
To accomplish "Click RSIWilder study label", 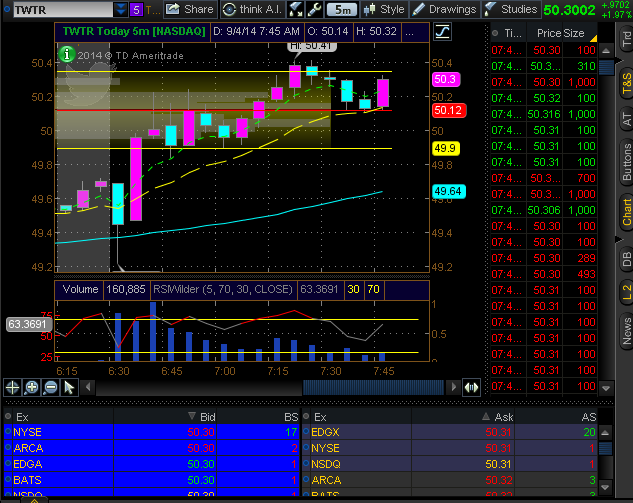I will click(x=223, y=289).
